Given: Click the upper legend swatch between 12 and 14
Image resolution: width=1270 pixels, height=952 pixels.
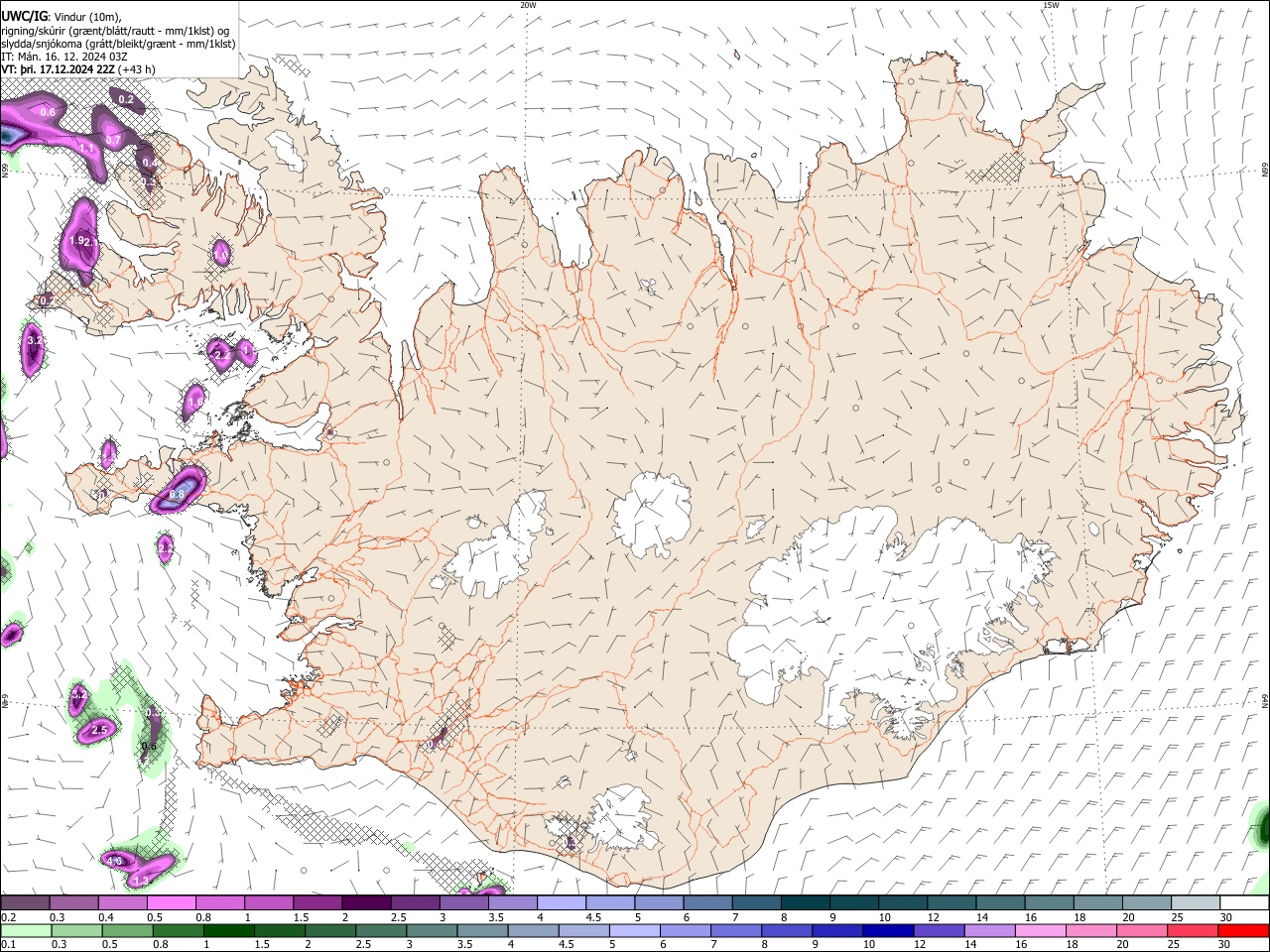Looking at the screenshot, I should (952, 902).
